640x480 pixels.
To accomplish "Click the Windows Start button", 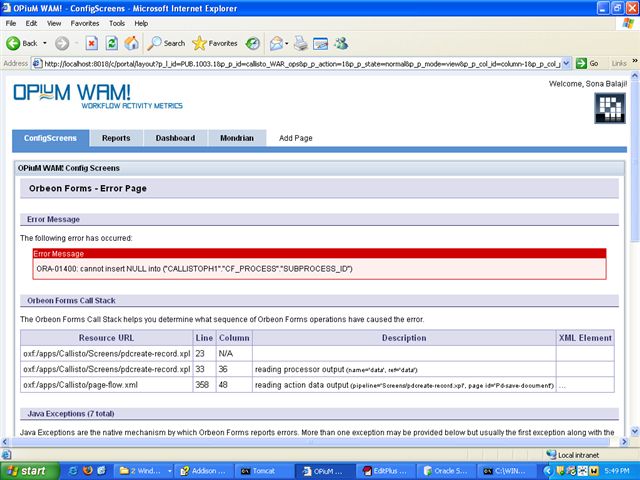I will coord(28,470).
